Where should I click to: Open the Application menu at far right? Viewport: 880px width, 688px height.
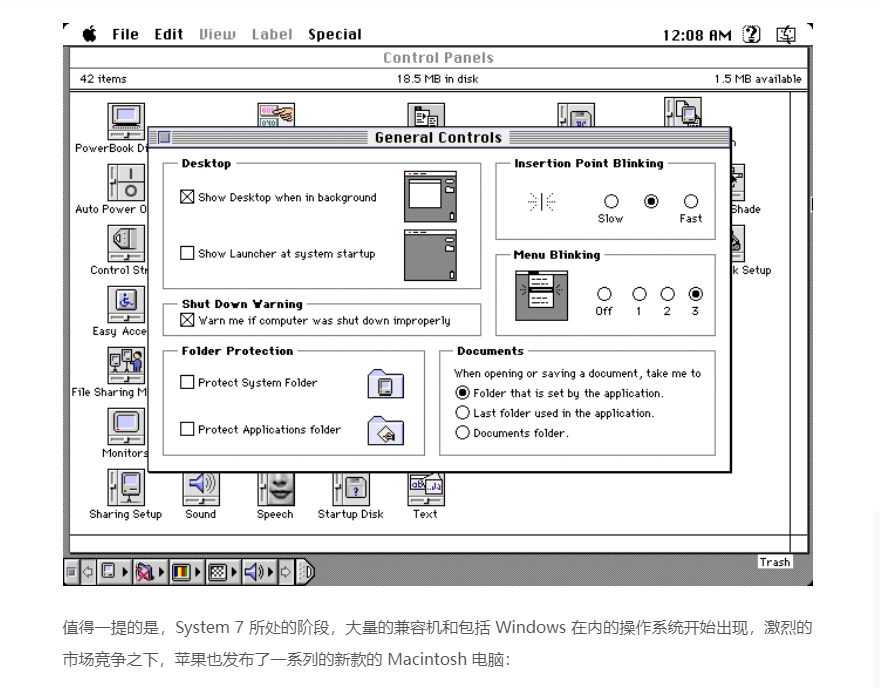point(786,35)
